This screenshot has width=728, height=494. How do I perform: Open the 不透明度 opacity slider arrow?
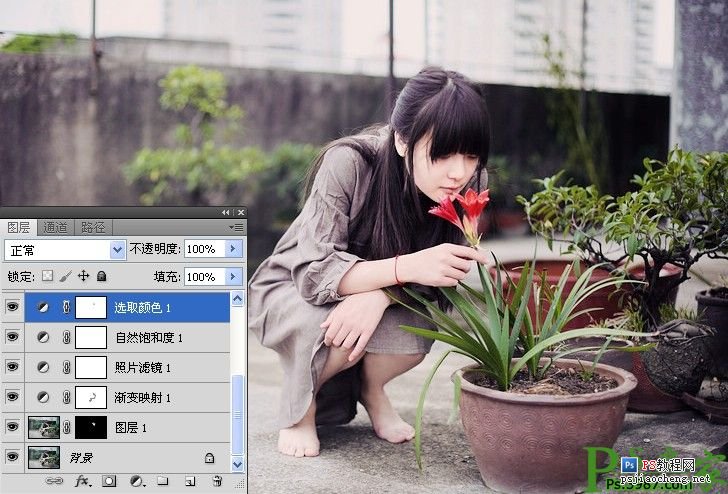(x=234, y=249)
